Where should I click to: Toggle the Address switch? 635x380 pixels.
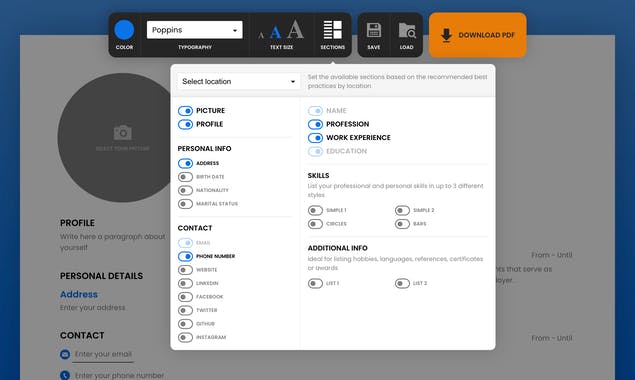tap(185, 163)
